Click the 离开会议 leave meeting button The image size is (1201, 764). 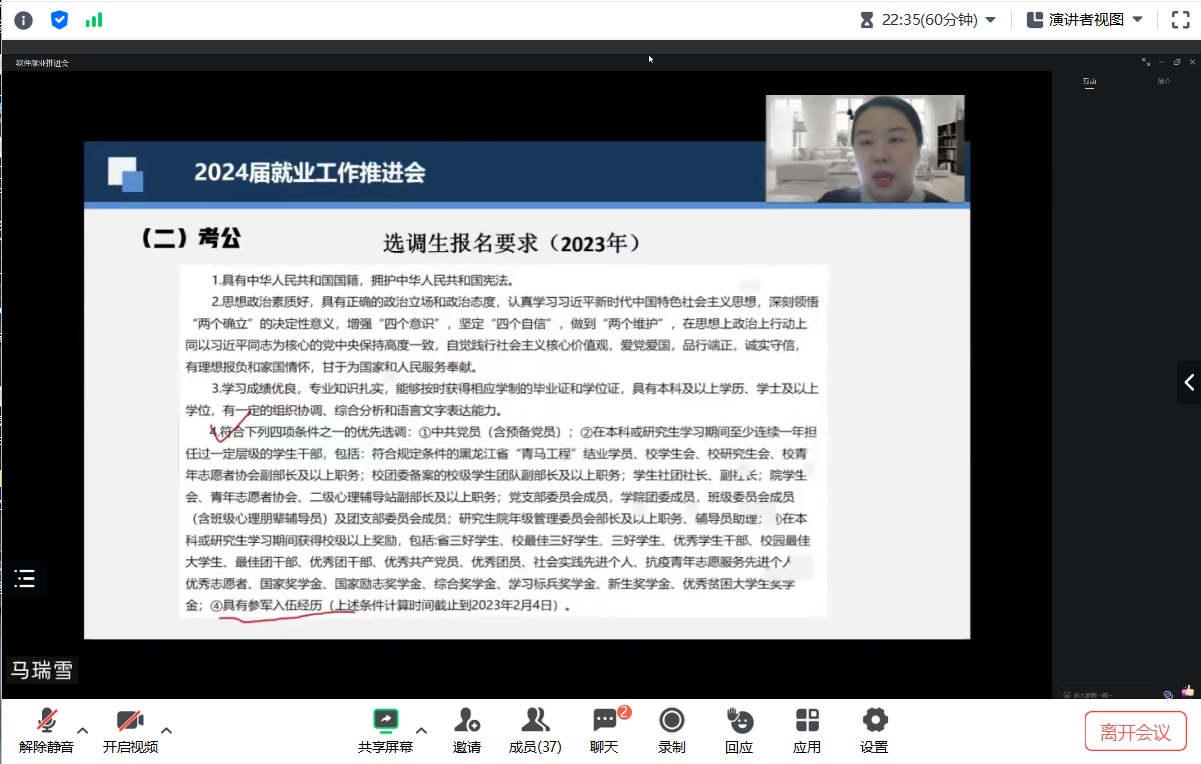[x=1135, y=732]
